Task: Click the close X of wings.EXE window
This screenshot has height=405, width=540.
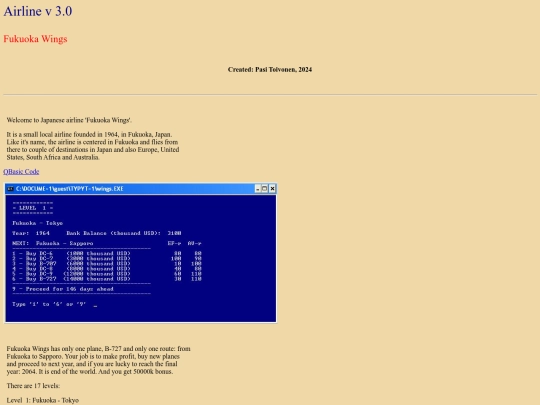Action: (272, 189)
